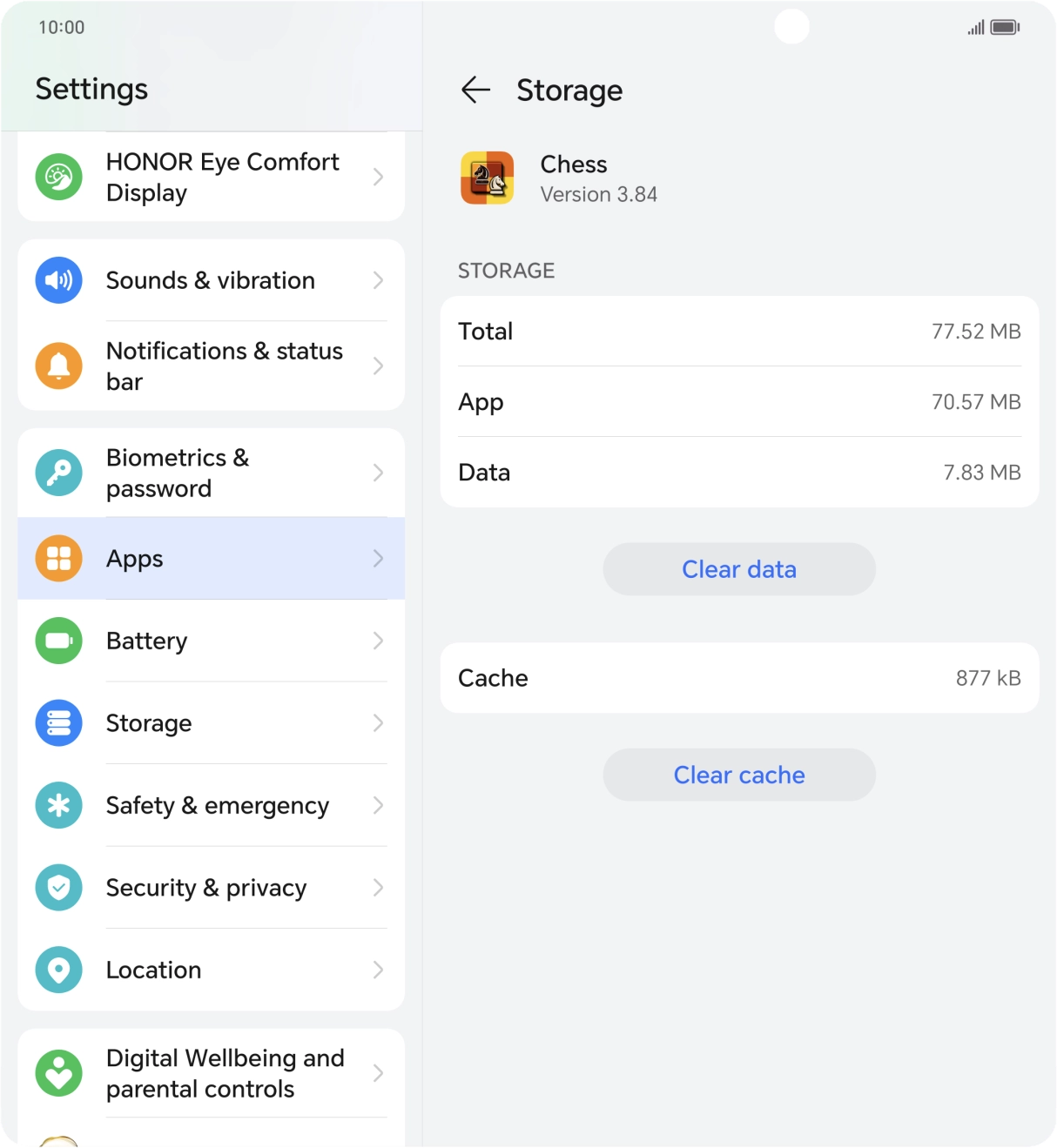
Task: Expand the Apps row chevron
Action: pyautogui.click(x=378, y=559)
